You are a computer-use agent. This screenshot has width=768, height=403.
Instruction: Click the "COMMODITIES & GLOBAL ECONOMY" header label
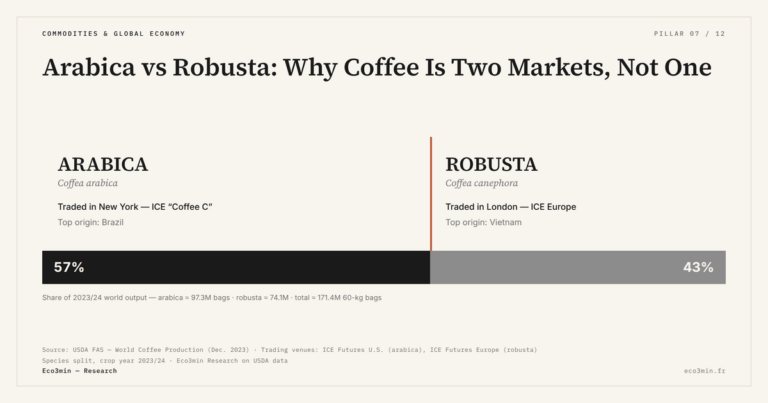coord(114,34)
